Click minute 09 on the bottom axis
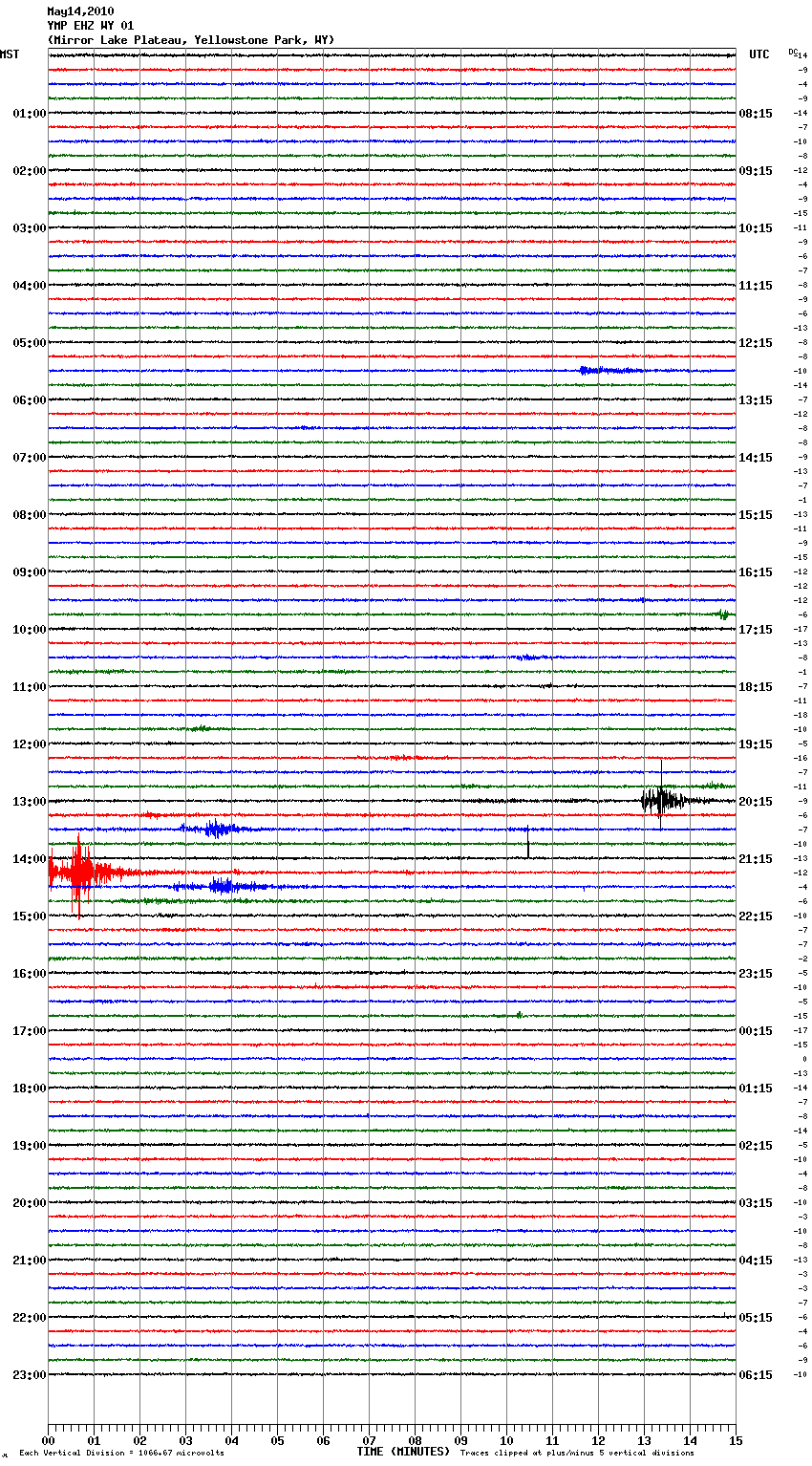The image size is (812, 1466). pos(460,1440)
